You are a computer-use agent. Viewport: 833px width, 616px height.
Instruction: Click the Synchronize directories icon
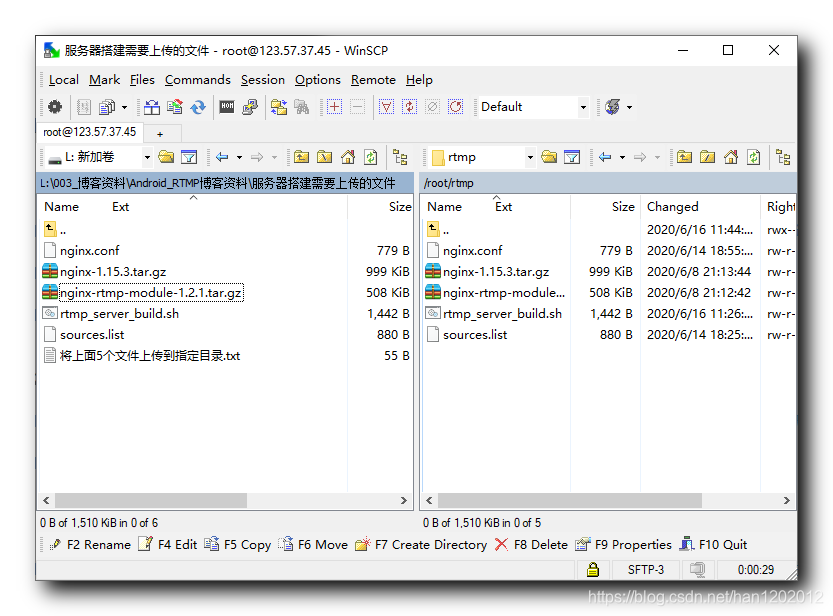pyautogui.click(x=175, y=107)
